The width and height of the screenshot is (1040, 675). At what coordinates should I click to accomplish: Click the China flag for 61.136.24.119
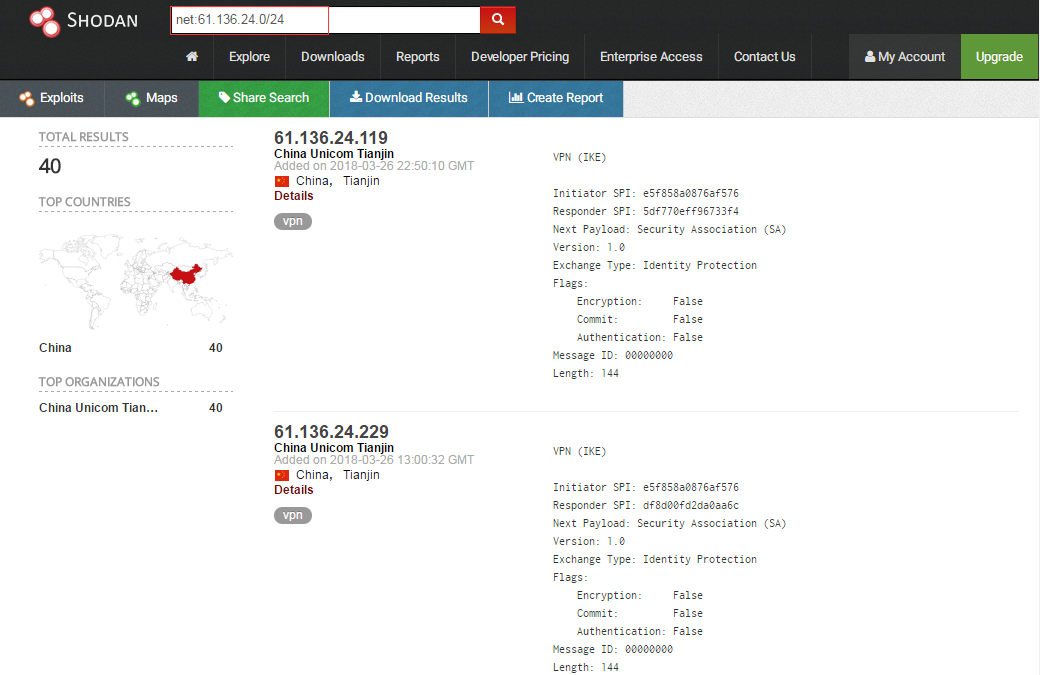tap(282, 181)
